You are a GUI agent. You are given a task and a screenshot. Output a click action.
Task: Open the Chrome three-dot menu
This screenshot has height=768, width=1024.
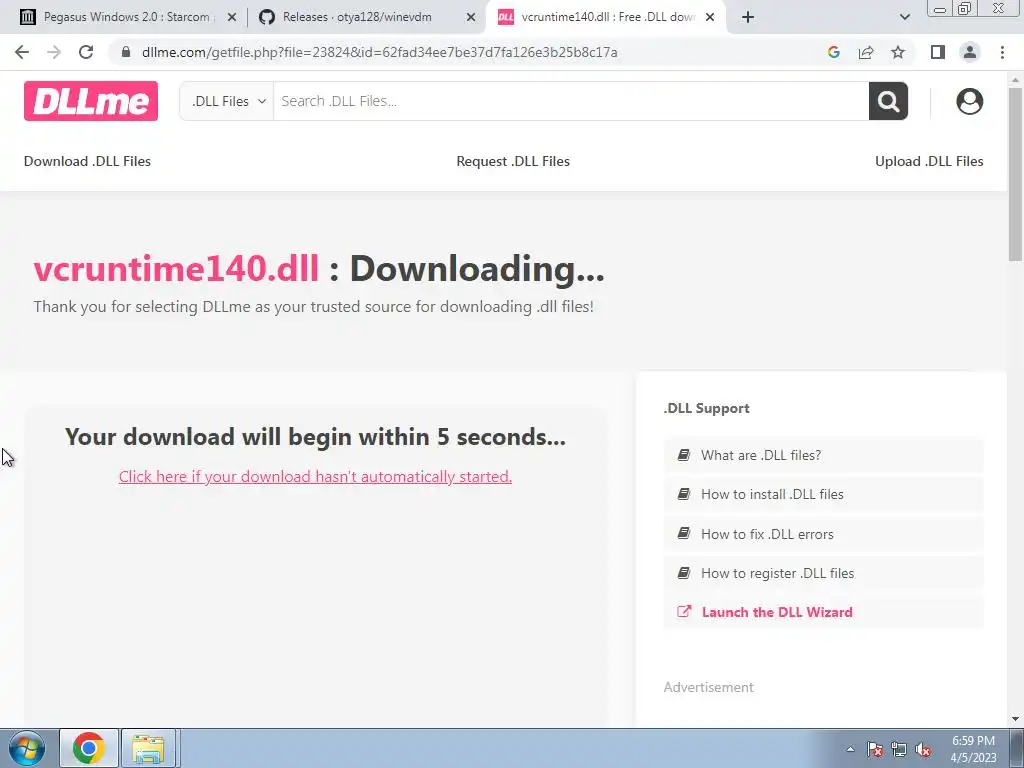tap(1002, 52)
